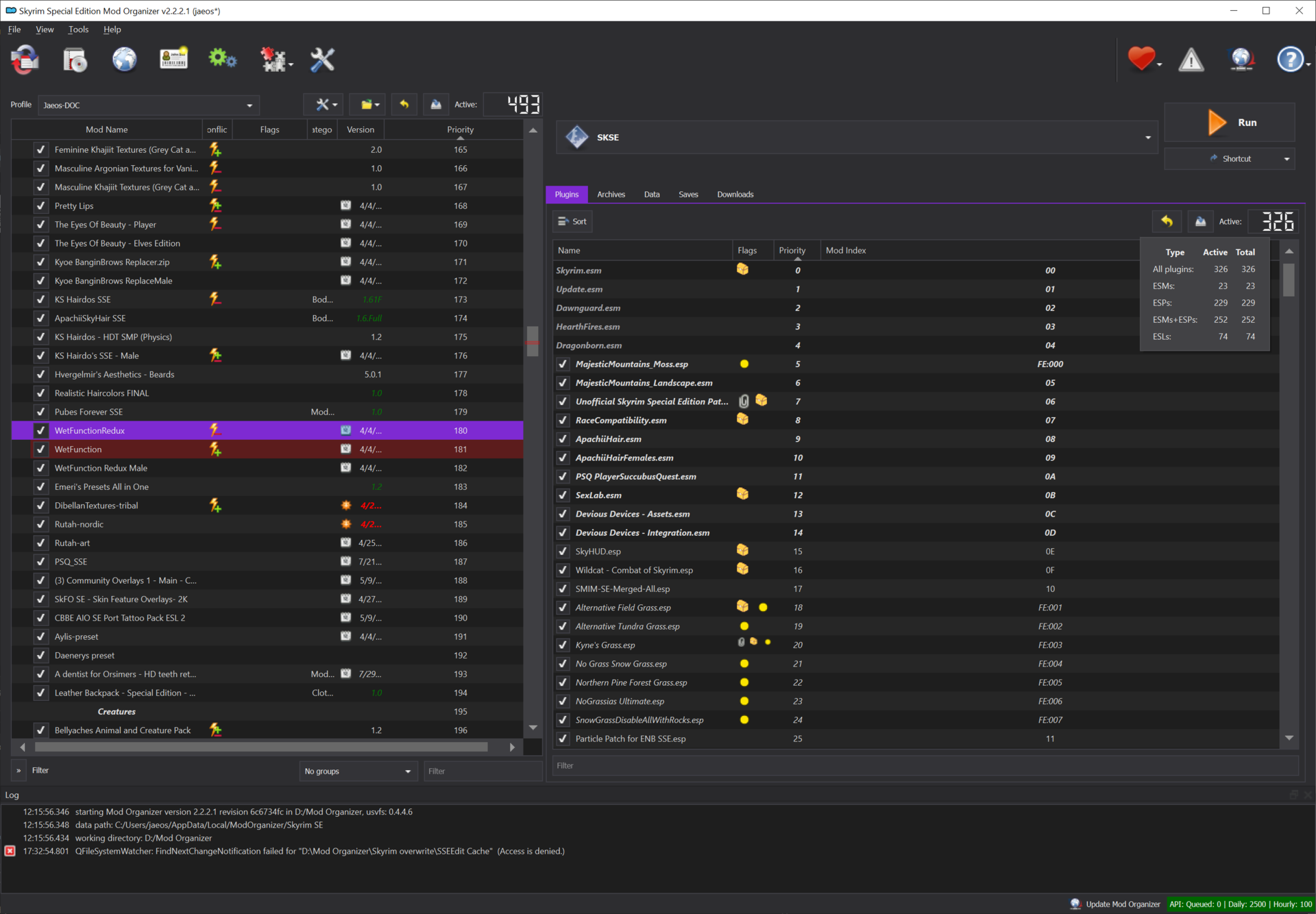The width and height of the screenshot is (1316, 914).
Task: Open the executables gears icon
Action: point(223,60)
